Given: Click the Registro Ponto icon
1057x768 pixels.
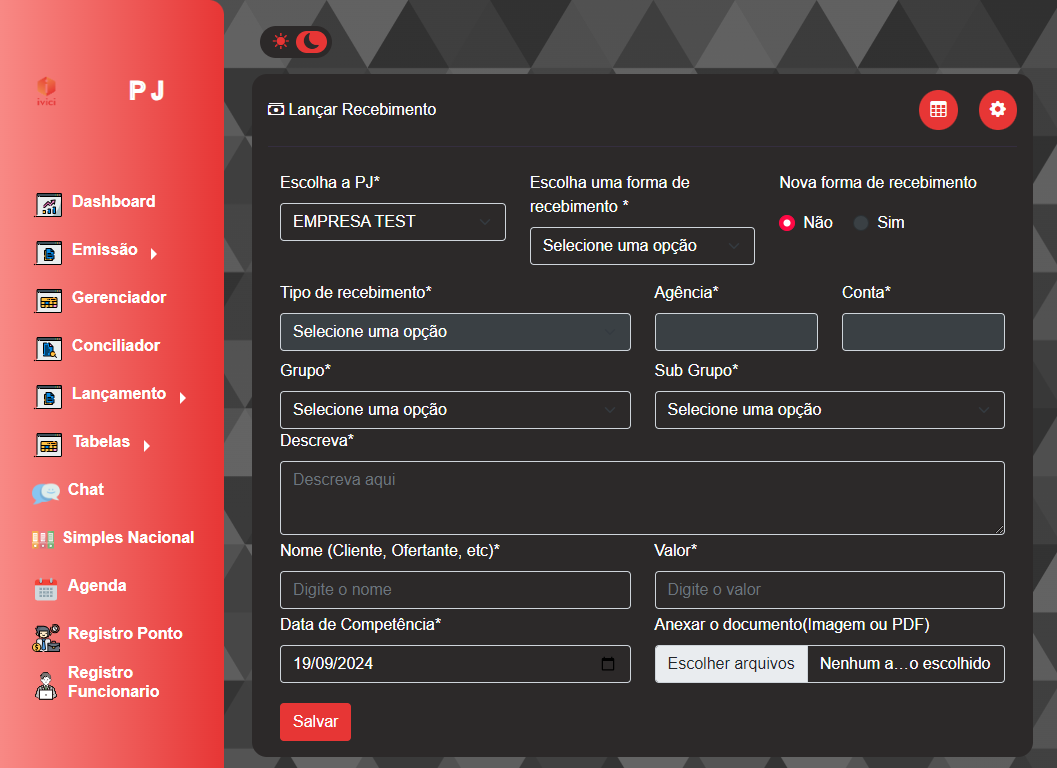Looking at the screenshot, I should coord(46,637).
